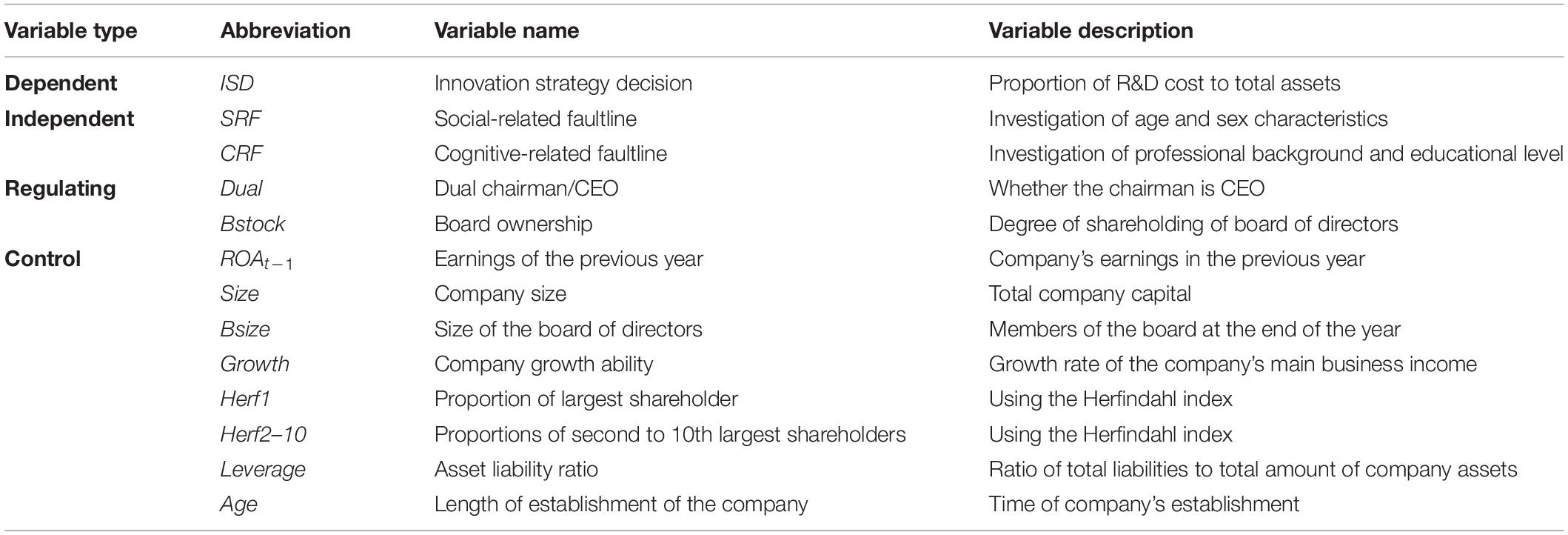
Task: Select the Dependent variable type cell
Action: pyautogui.click(x=61, y=83)
